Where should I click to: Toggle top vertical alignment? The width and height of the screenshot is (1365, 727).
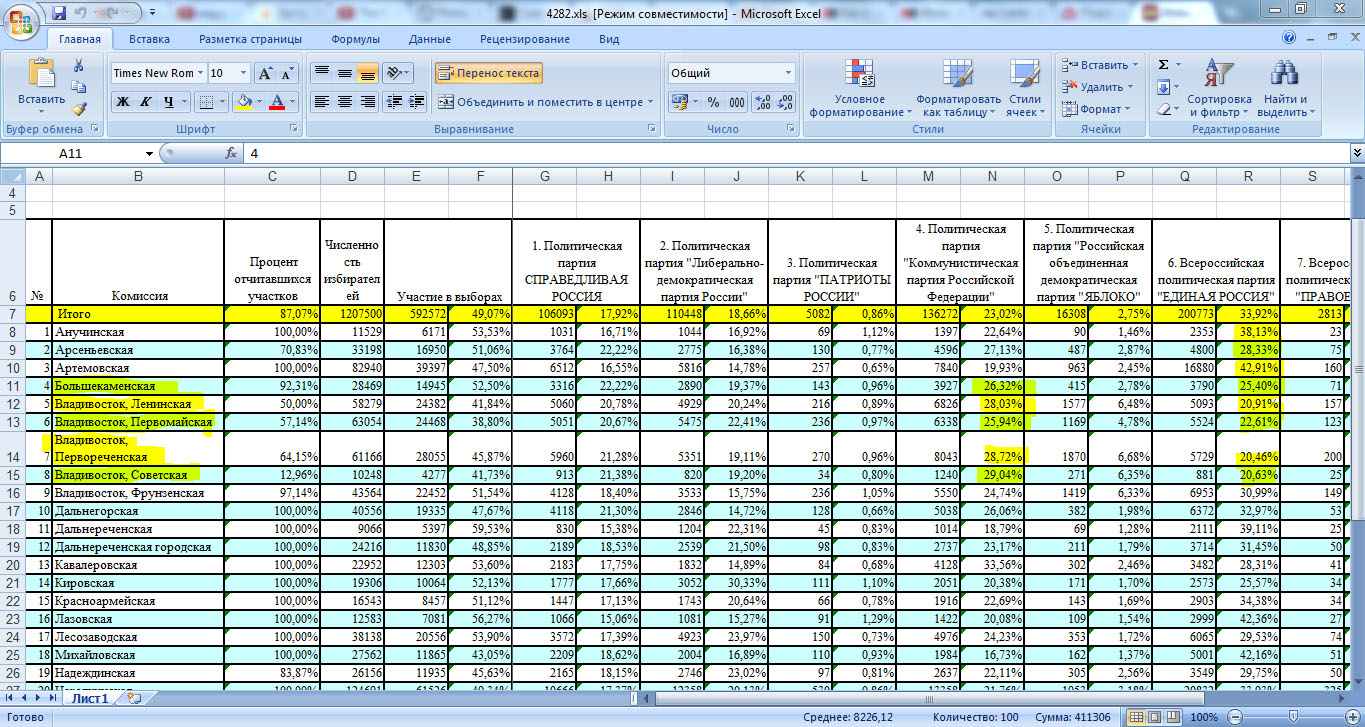[x=321, y=73]
